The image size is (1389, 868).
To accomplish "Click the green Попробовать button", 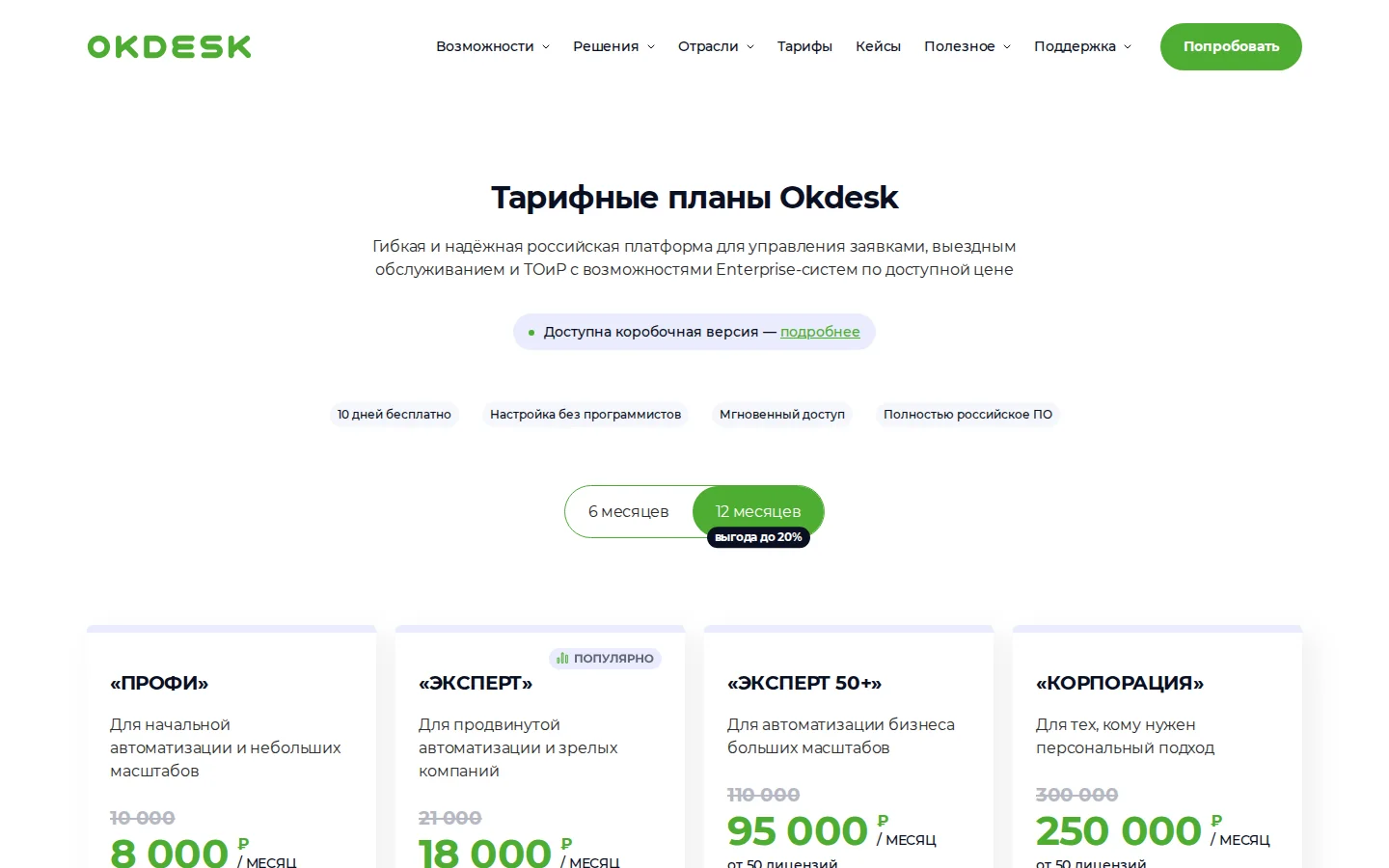I will pos(1231,46).
